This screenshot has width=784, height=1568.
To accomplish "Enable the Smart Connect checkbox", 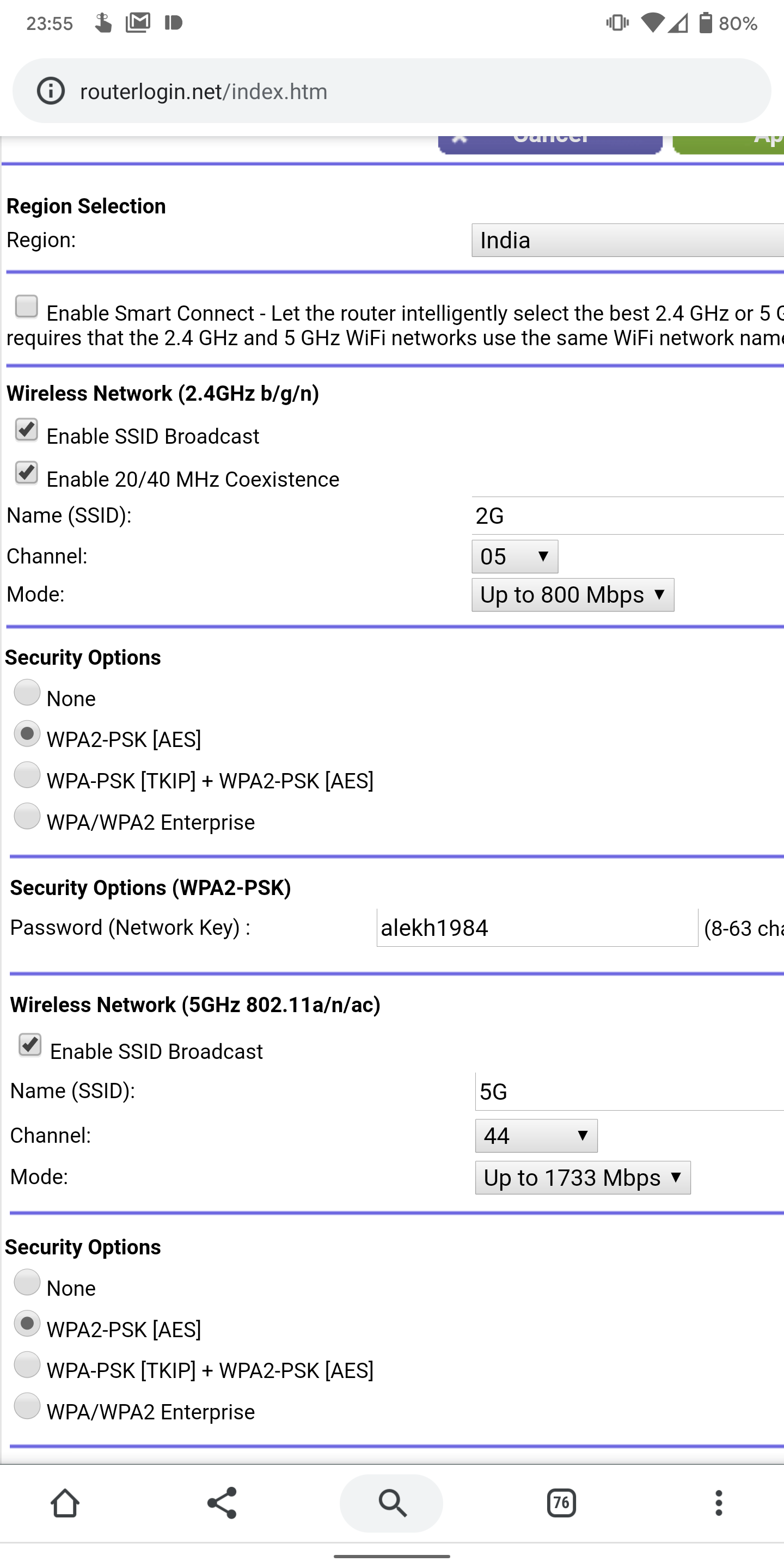I will click(x=27, y=307).
